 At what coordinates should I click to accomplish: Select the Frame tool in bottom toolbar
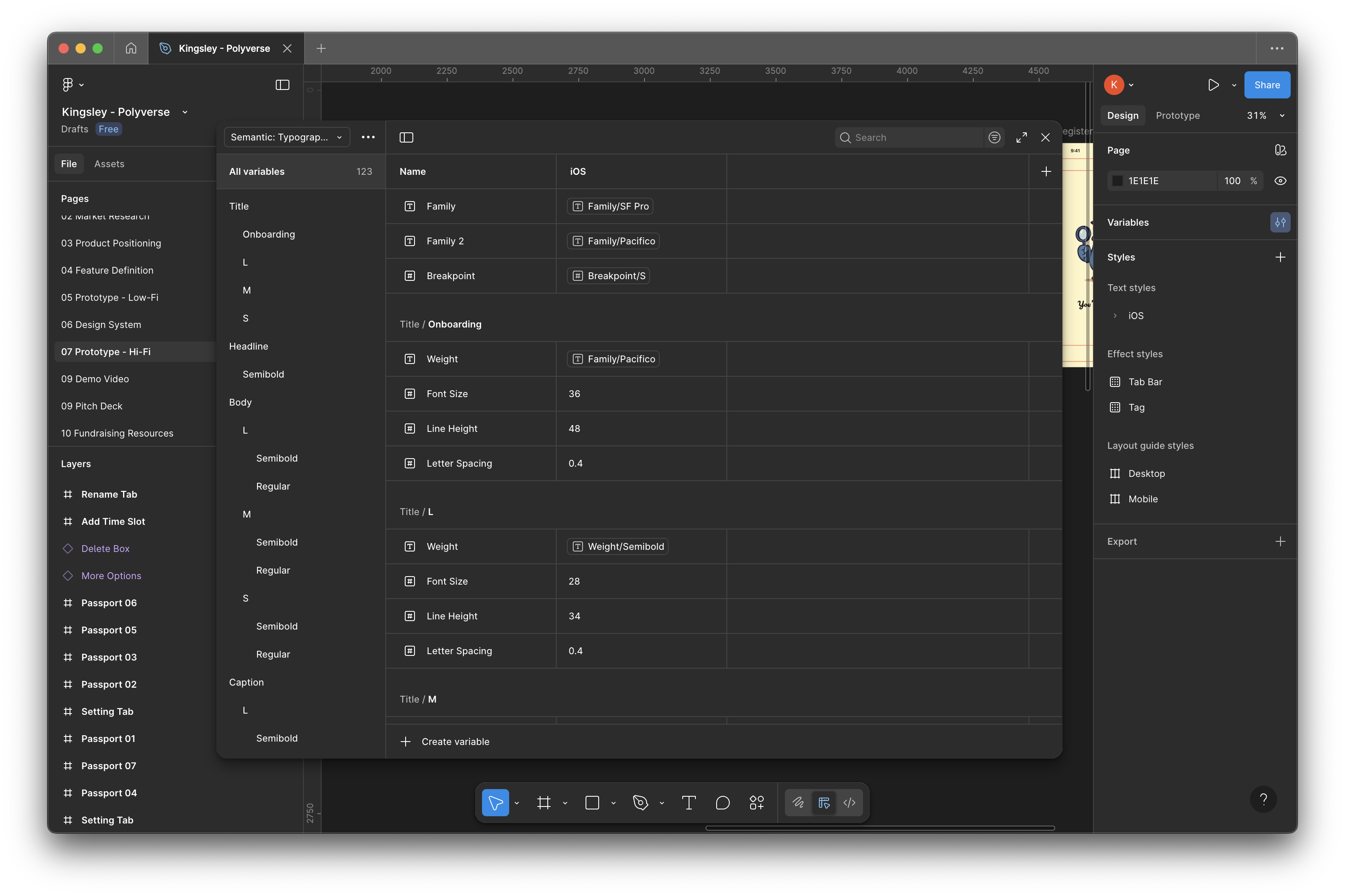coord(544,803)
